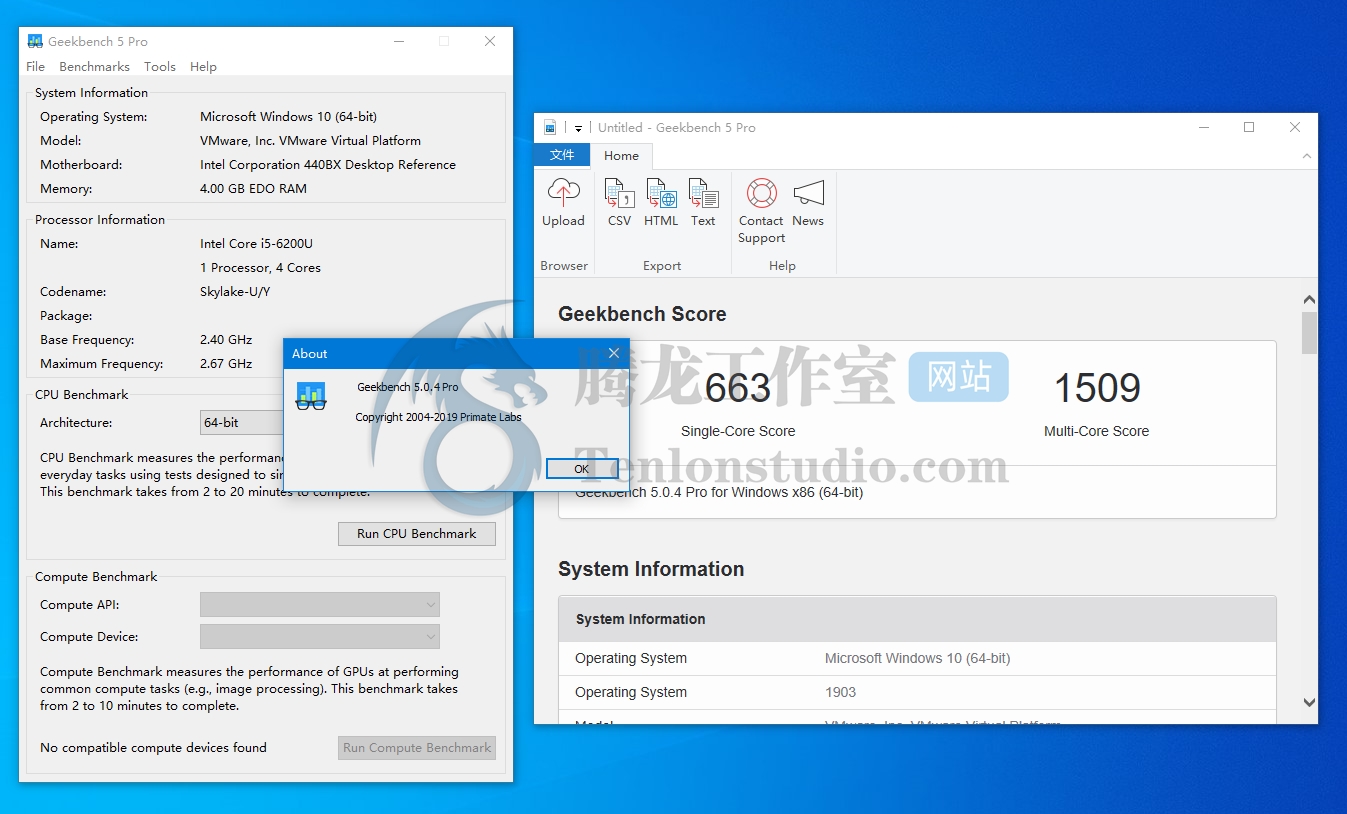Click the Intel Corporation 440BX motherboard value
Image resolution: width=1347 pixels, height=814 pixels.
[328, 164]
